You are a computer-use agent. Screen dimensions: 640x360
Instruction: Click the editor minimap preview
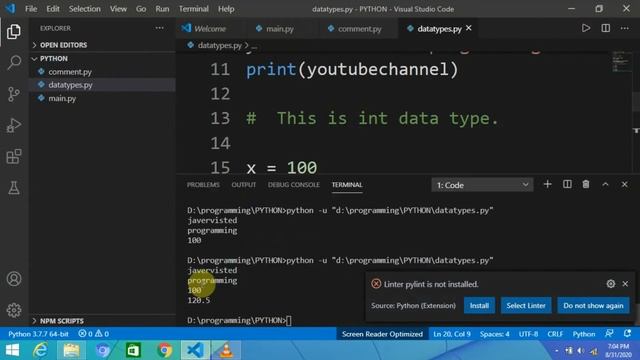pos(621,61)
